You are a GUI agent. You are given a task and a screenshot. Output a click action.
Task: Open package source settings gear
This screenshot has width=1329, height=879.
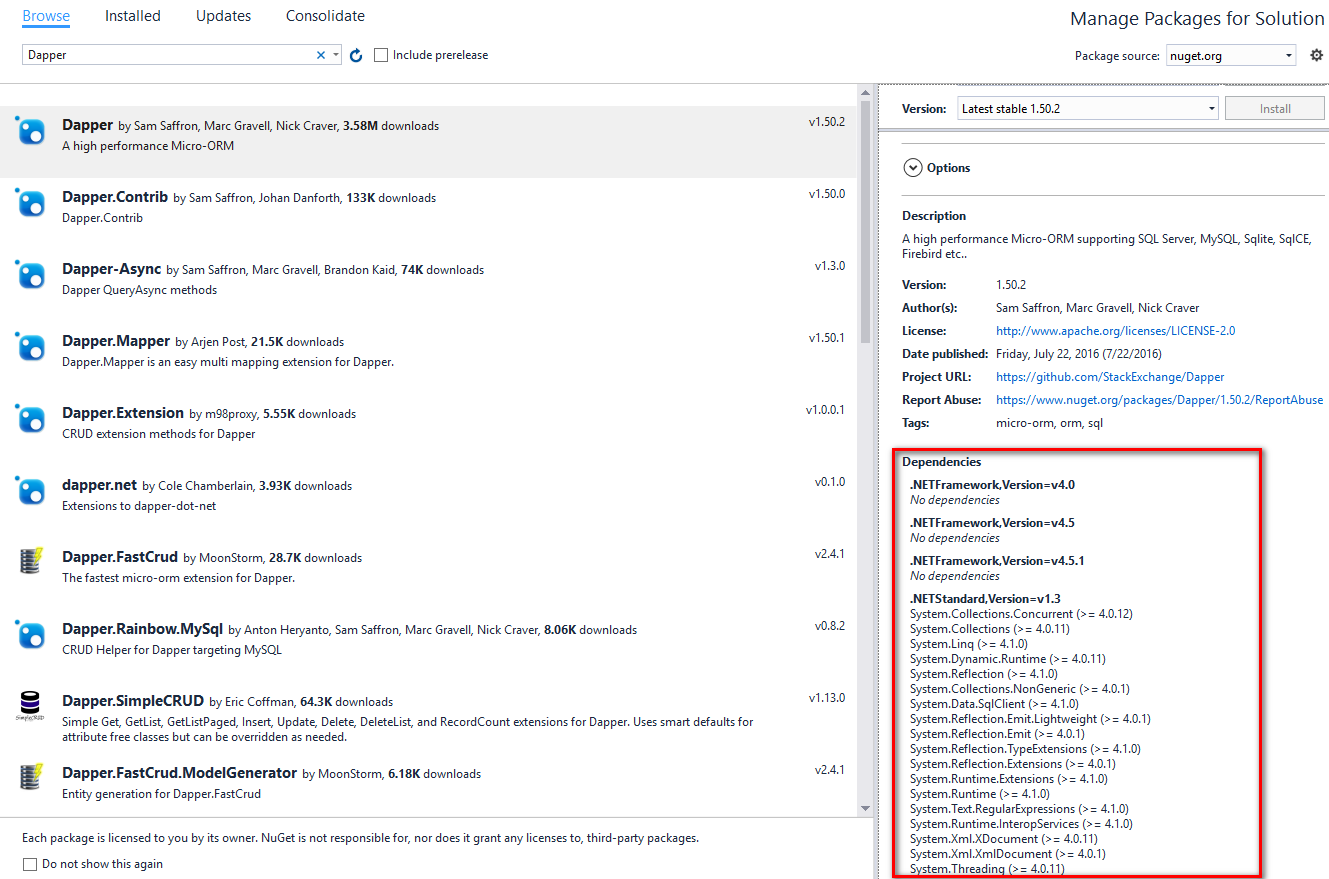point(1316,55)
